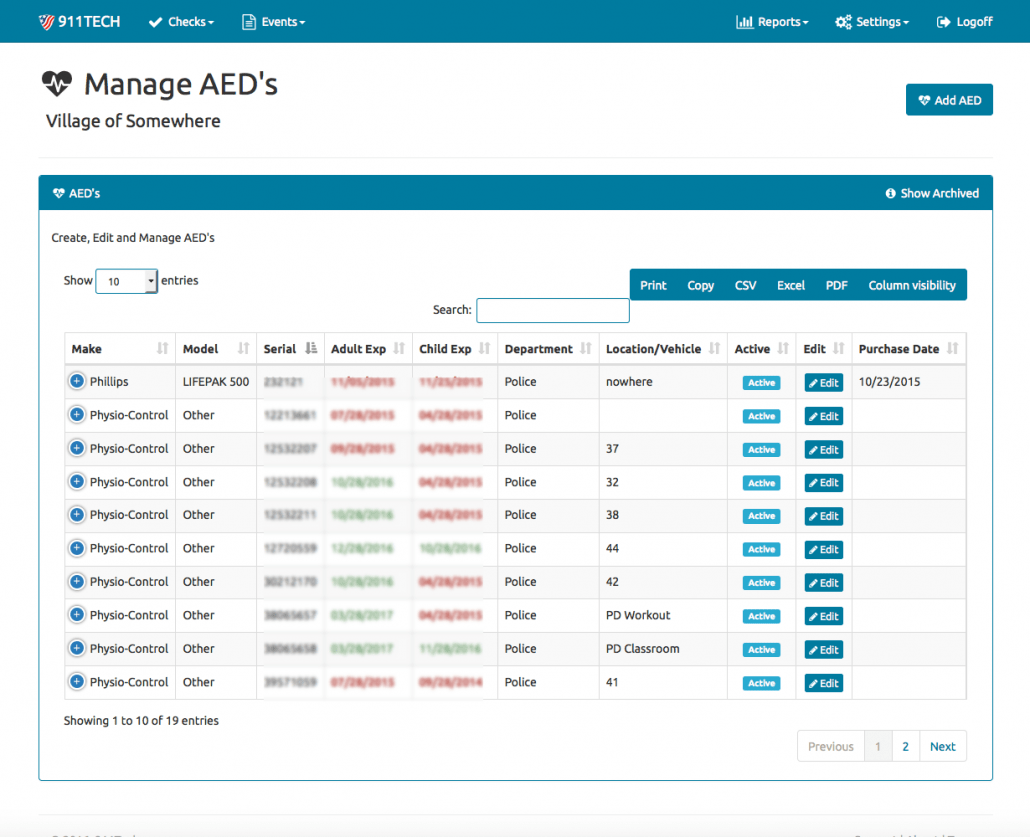Click the info icon beside Show Archived
The width and height of the screenshot is (1030, 837).
click(890, 193)
